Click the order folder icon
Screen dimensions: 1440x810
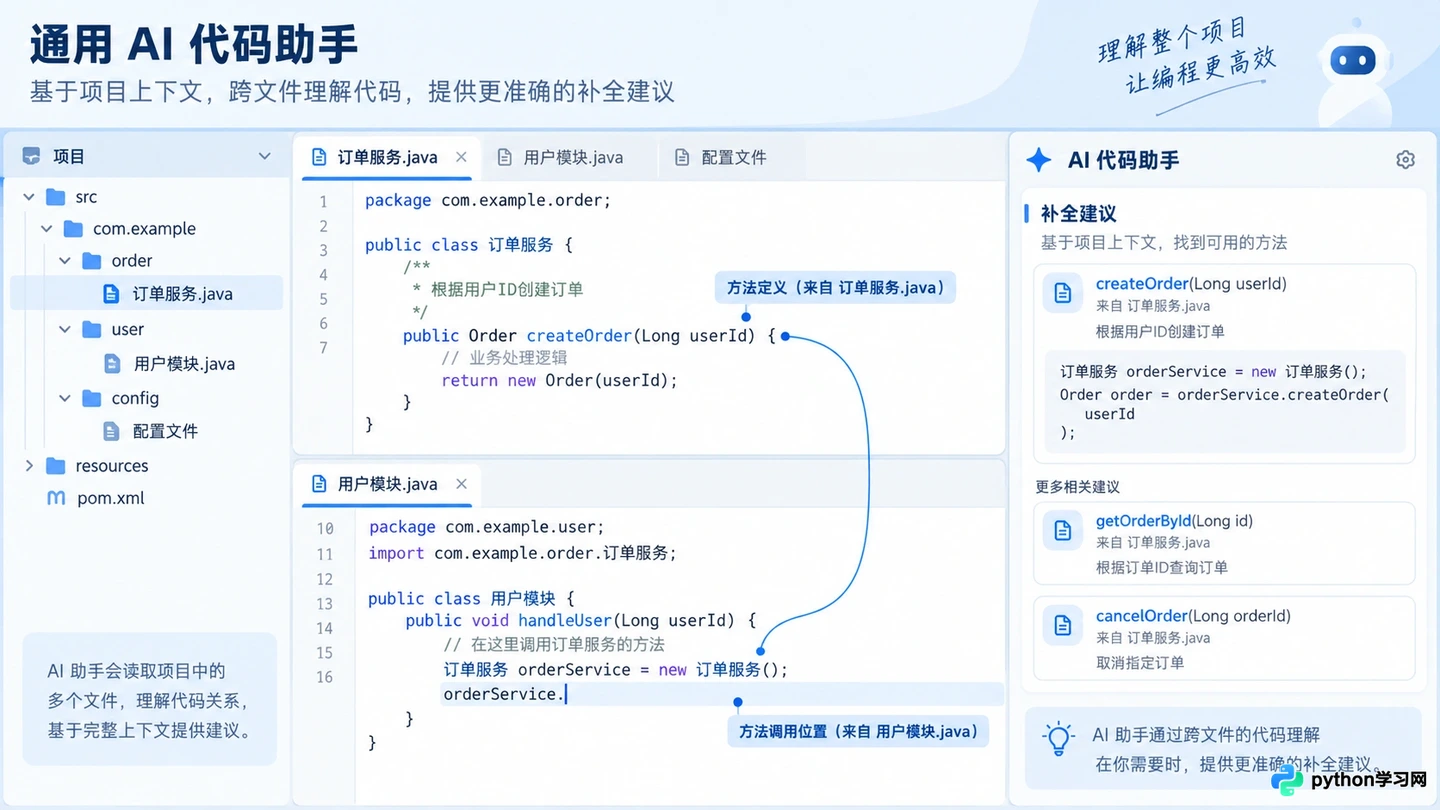click(x=92, y=261)
